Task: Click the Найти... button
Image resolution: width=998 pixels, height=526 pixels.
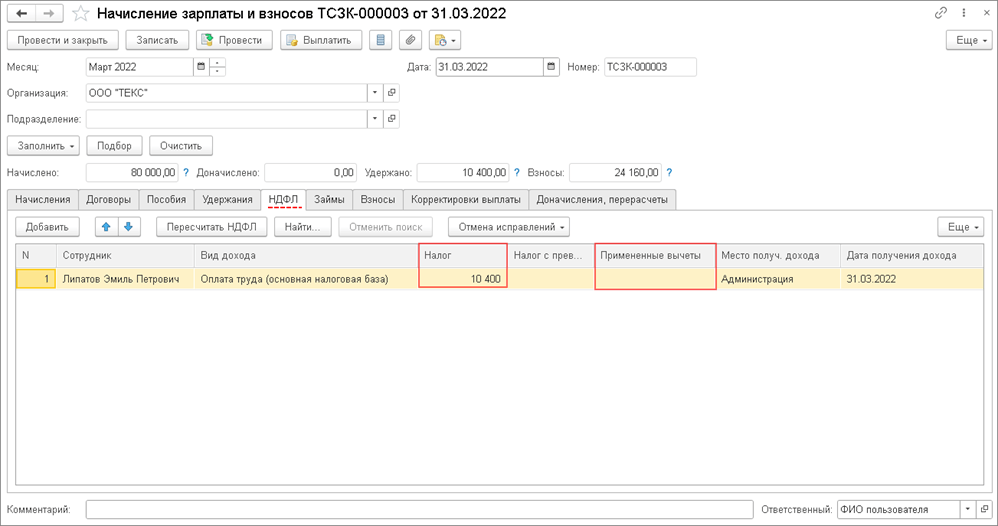Action: point(302,227)
